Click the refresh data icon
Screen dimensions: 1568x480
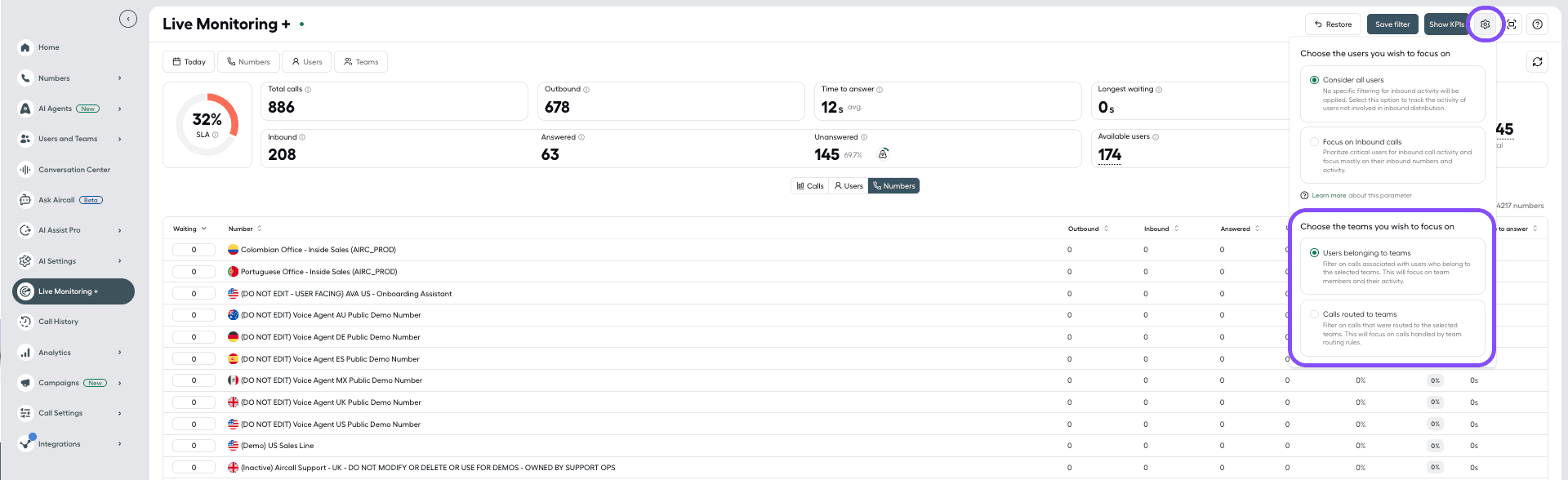pyautogui.click(x=1538, y=61)
